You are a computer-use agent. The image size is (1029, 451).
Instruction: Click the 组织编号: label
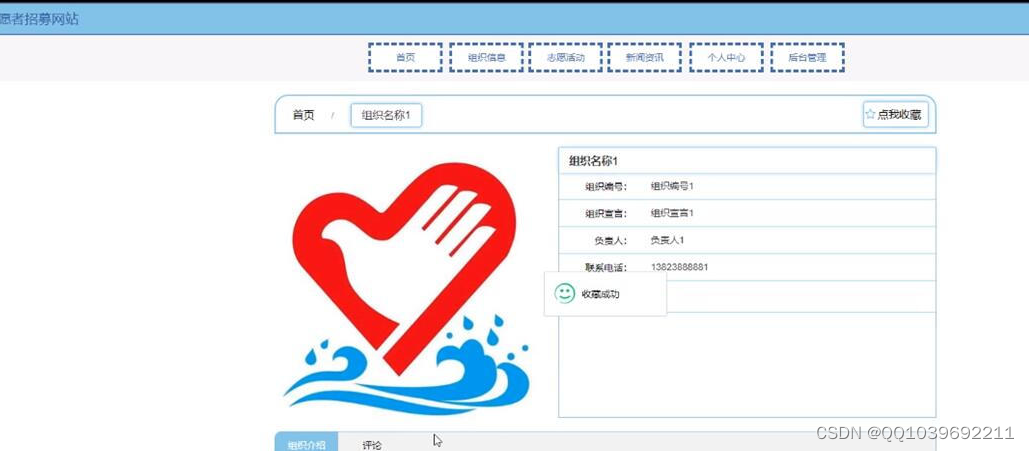pyautogui.click(x=606, y=186)
